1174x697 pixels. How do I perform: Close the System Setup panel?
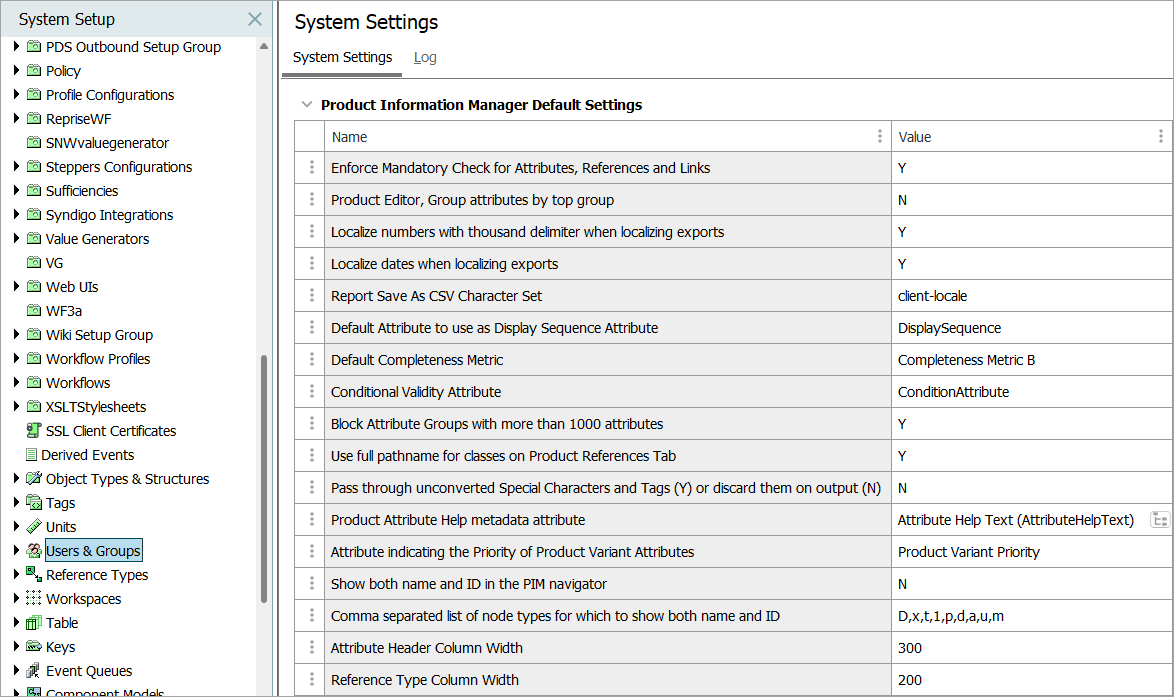[255, 19]
